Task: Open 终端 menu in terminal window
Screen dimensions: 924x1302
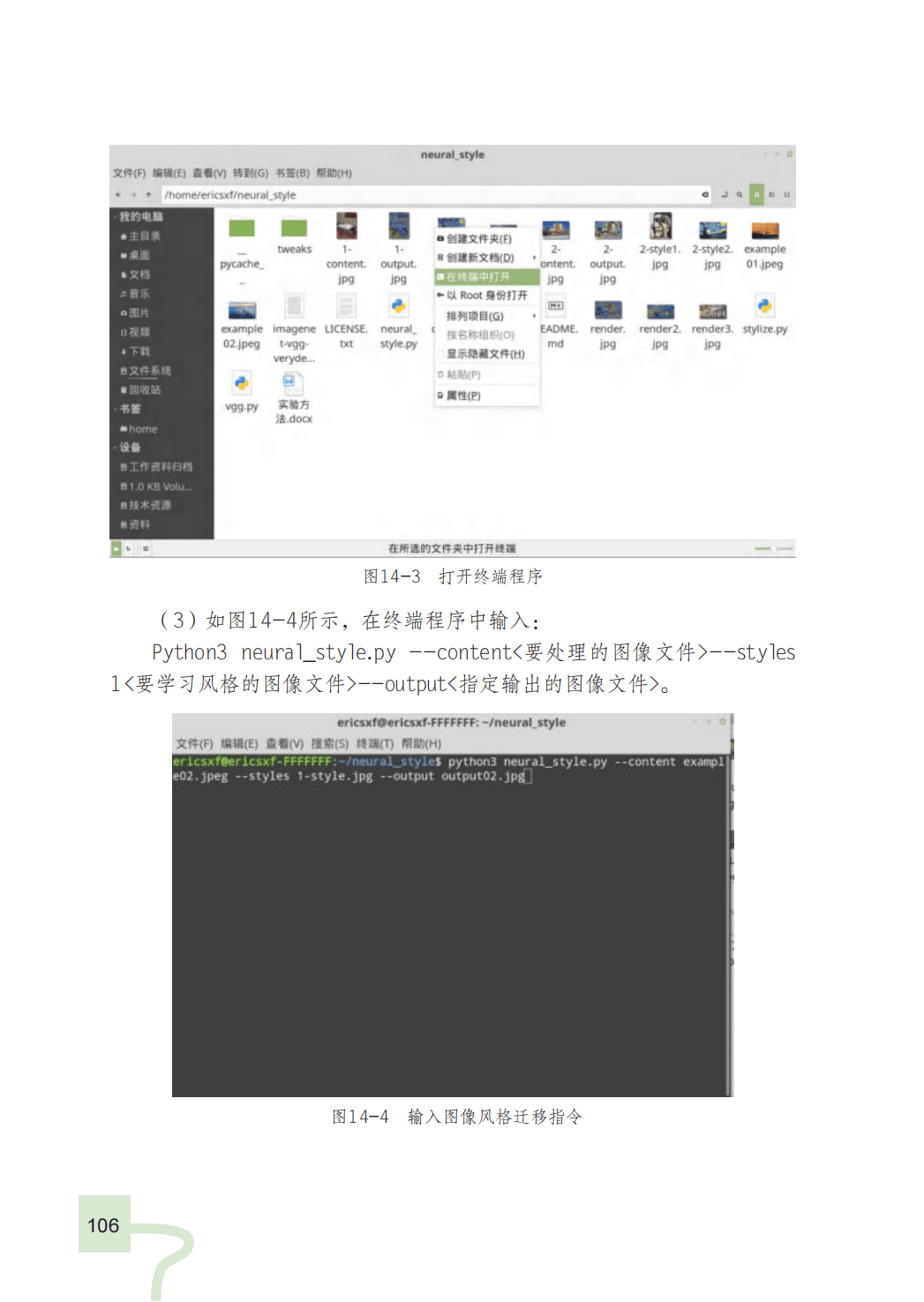Action: pyautogui.click(x=375, y=743)
